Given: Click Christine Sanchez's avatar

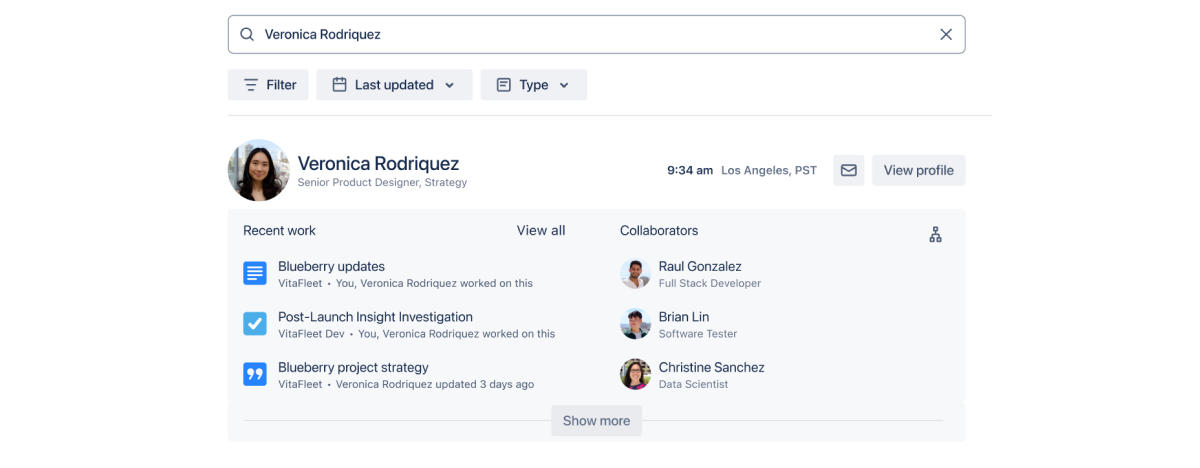Looking at the screenshot, I should pyautogui.click(x=635, y=374).
